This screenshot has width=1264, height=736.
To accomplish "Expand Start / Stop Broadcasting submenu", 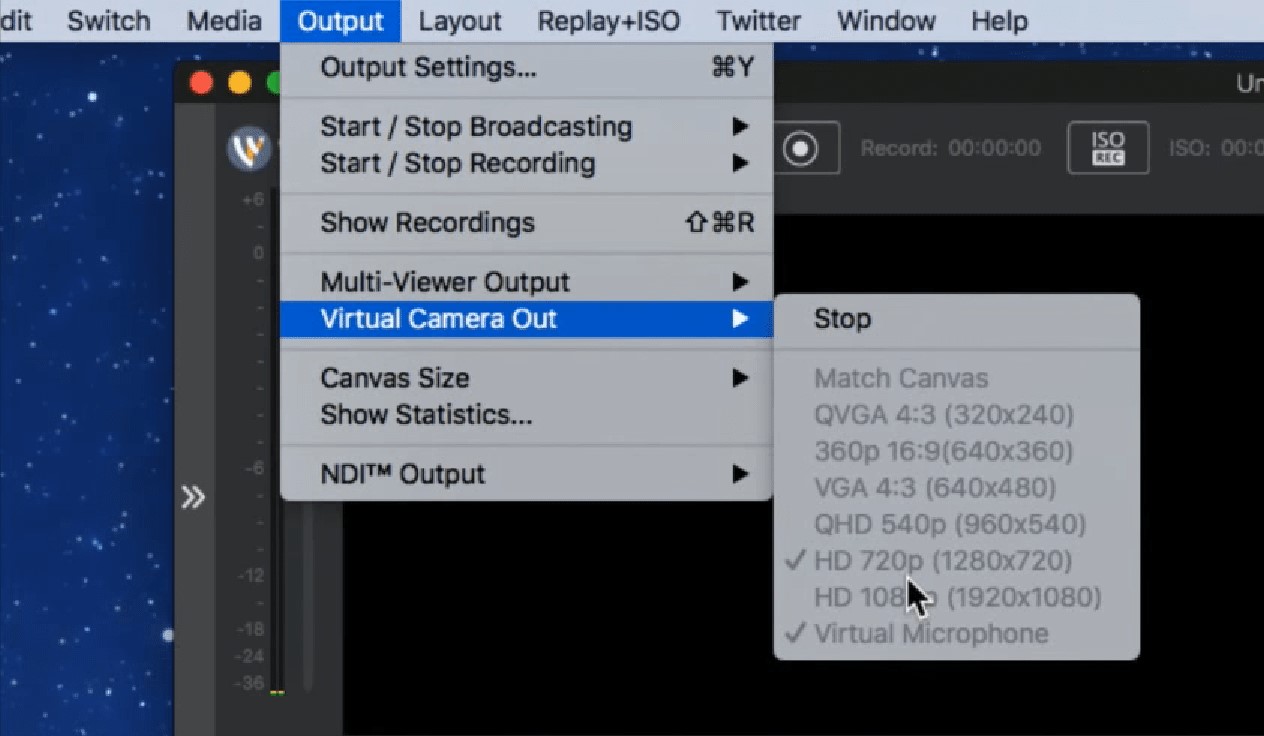I will (x=527, y=127).
